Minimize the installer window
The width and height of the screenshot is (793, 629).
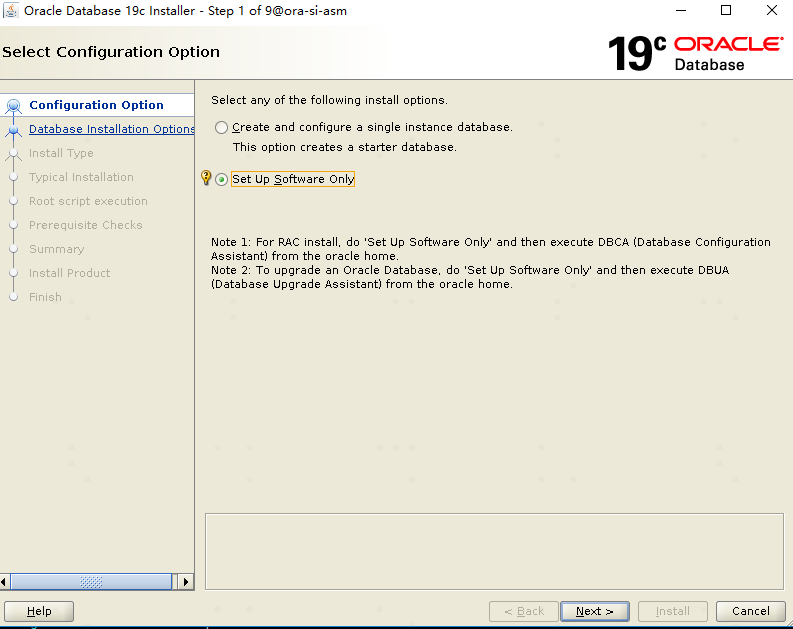point(681,11)
